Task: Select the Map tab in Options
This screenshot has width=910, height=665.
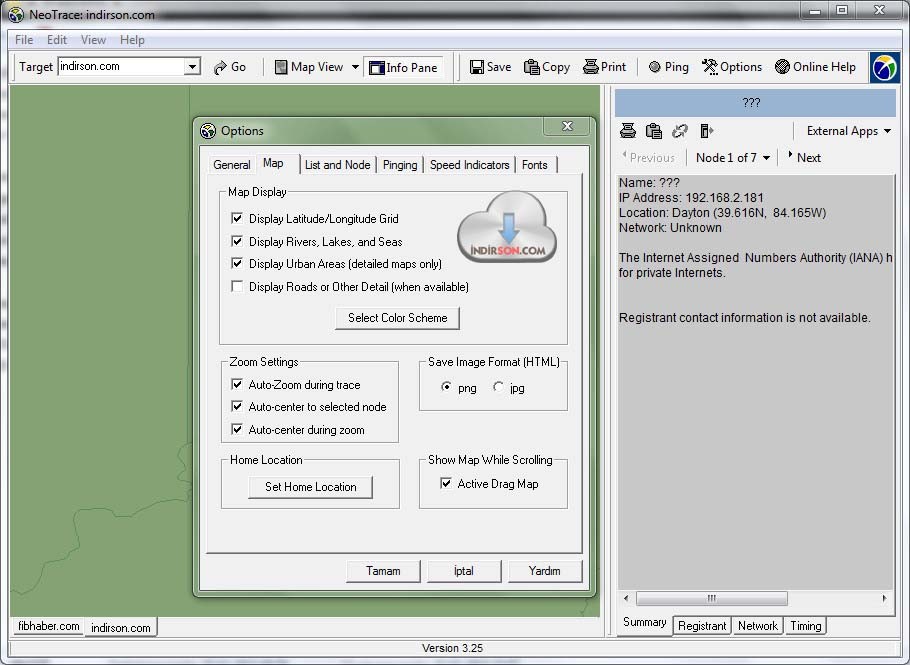Action: [273, 163]
